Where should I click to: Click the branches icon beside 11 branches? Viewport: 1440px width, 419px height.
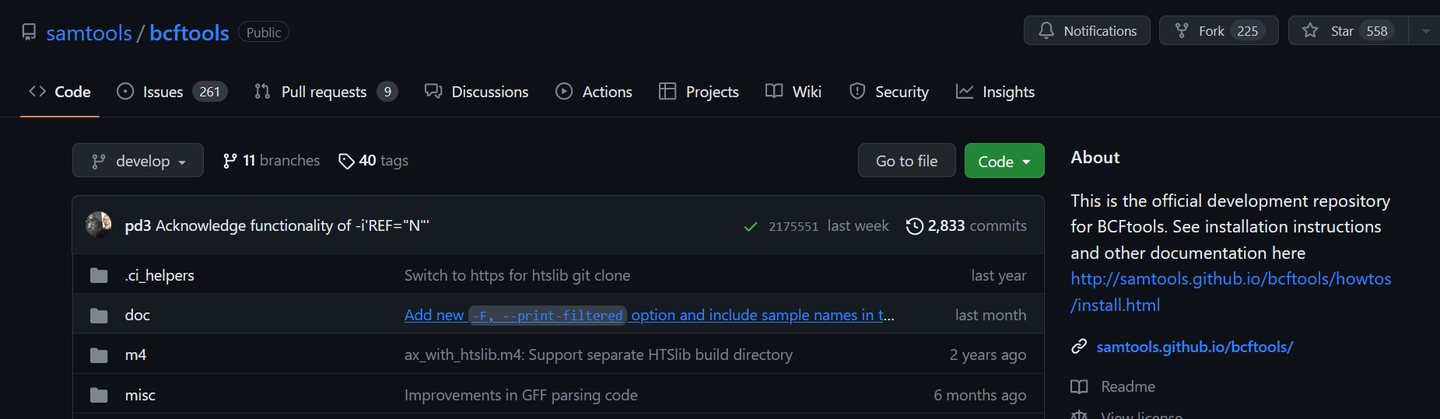click(x=230, y=161)
